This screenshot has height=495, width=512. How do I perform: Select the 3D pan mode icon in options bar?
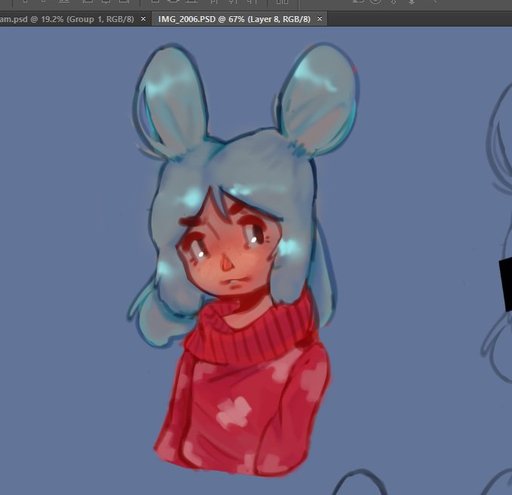tap(394, 1)
